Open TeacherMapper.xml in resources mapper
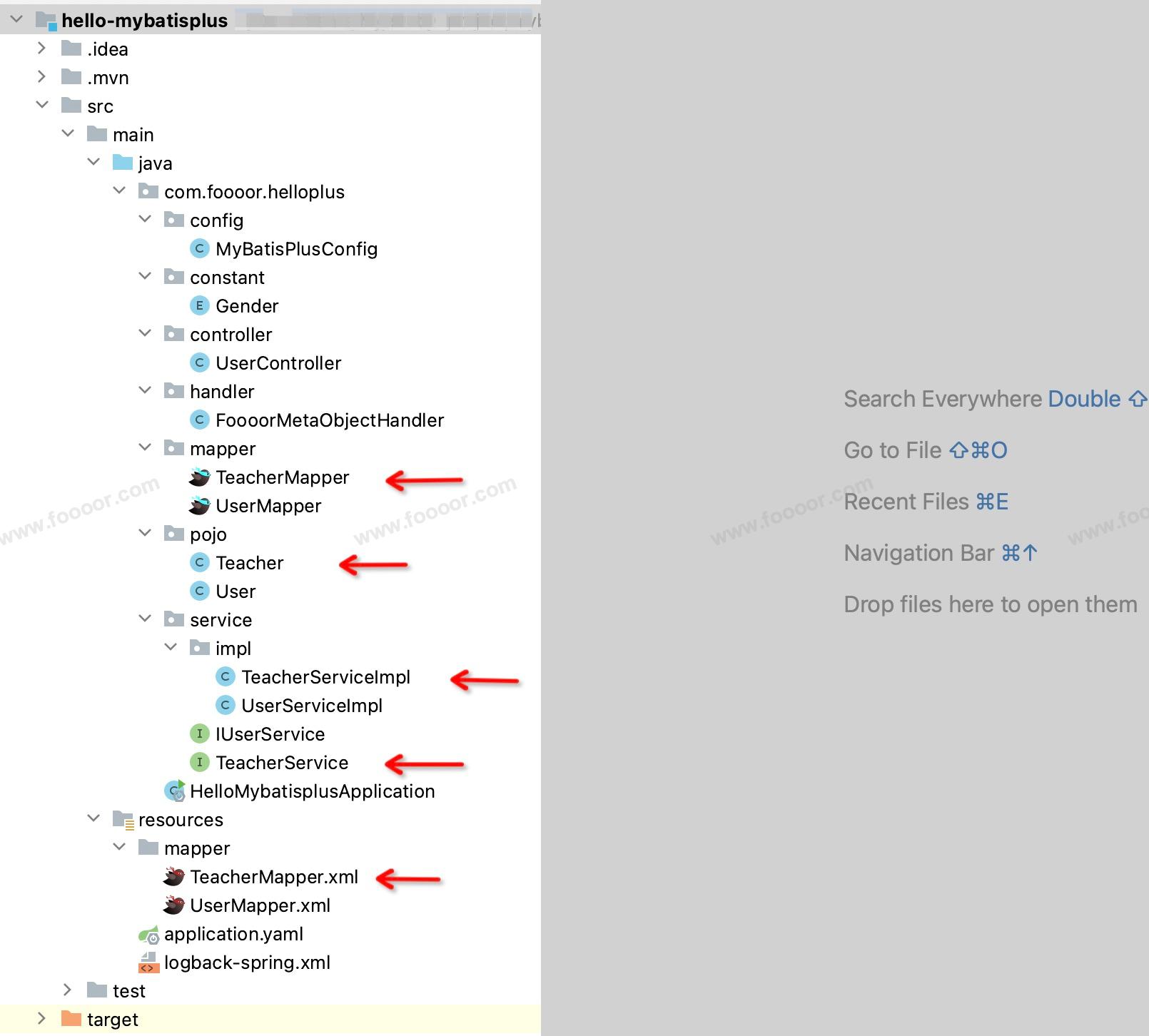The image size is (1149, 1036). coord(274,877)
